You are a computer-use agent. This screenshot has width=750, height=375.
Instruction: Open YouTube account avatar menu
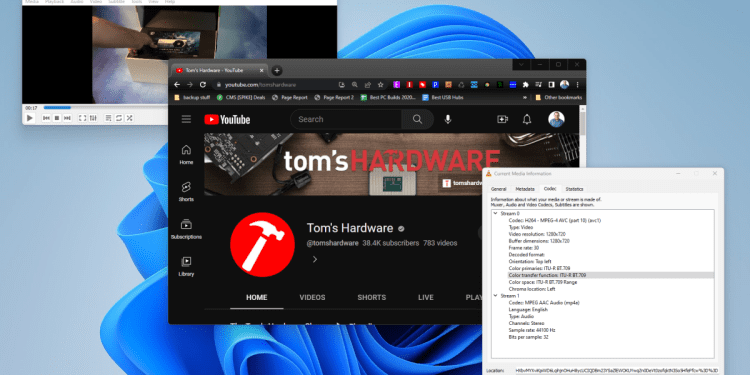556,119
